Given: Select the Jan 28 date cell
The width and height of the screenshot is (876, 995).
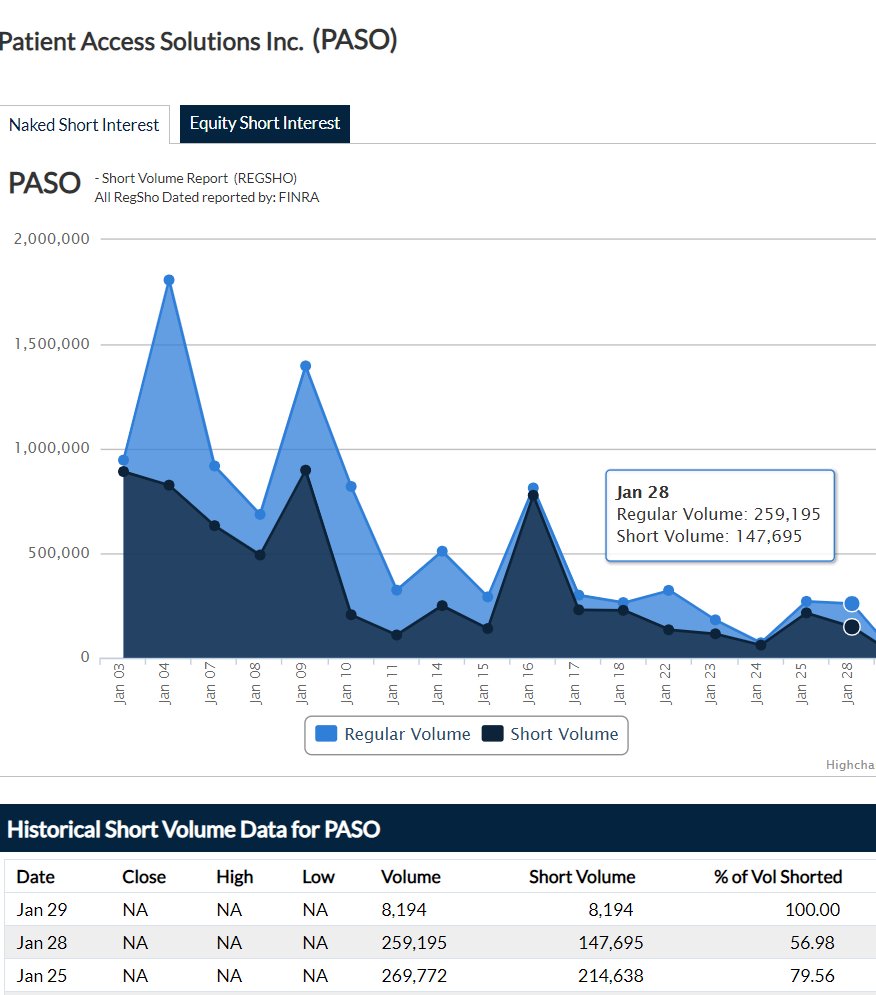Looking at the screenshot, I should [x=41, y=943].
